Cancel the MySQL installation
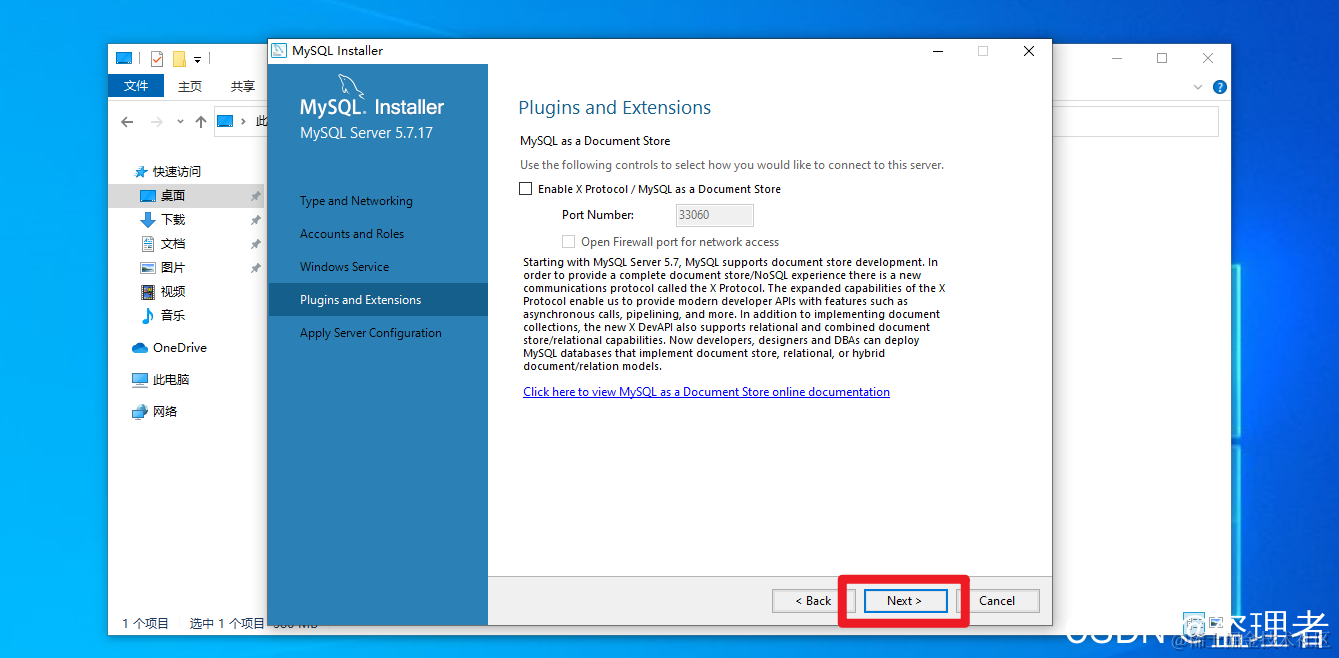The width and height of the screenshot is (1339, 658). [997, 601]
